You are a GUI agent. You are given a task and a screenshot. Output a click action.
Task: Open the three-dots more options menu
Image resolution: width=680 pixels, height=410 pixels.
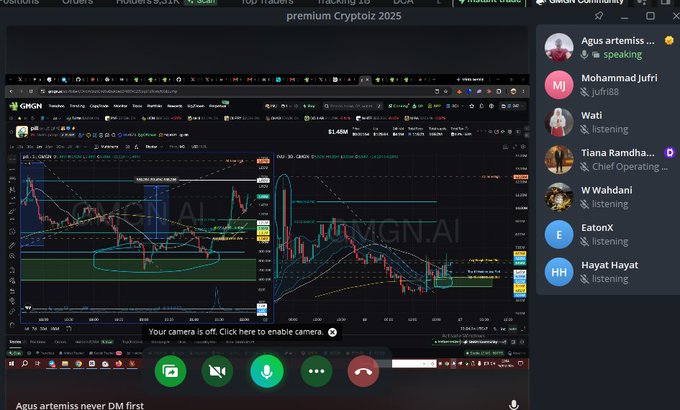click(x=317, y=371)
